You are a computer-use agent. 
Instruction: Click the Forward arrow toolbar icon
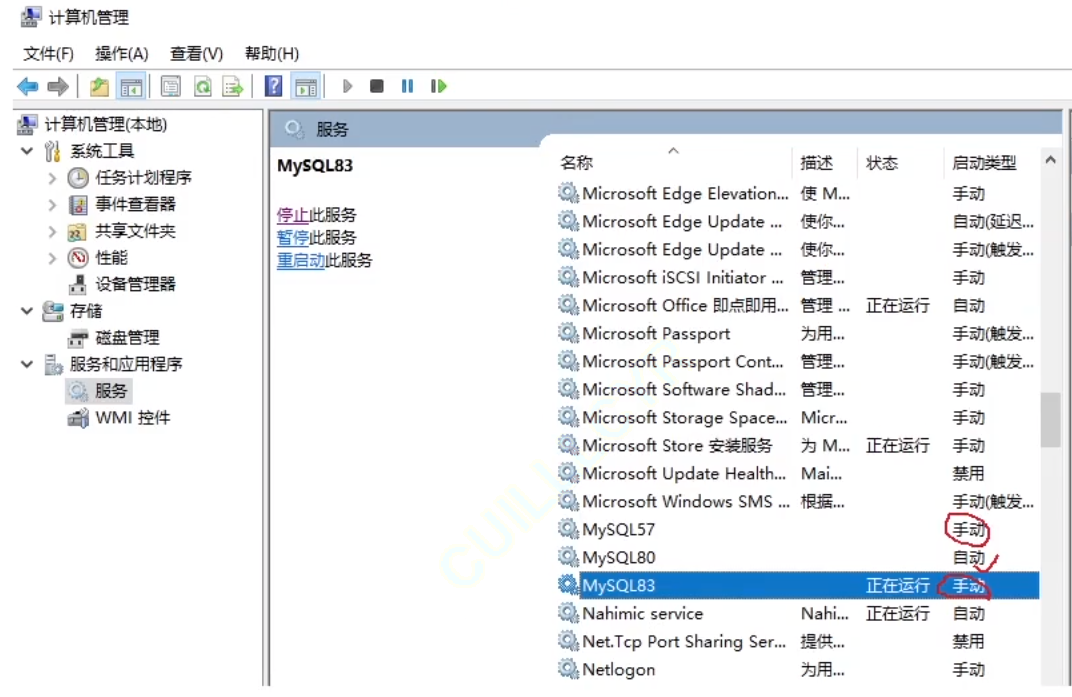[58, 86]
